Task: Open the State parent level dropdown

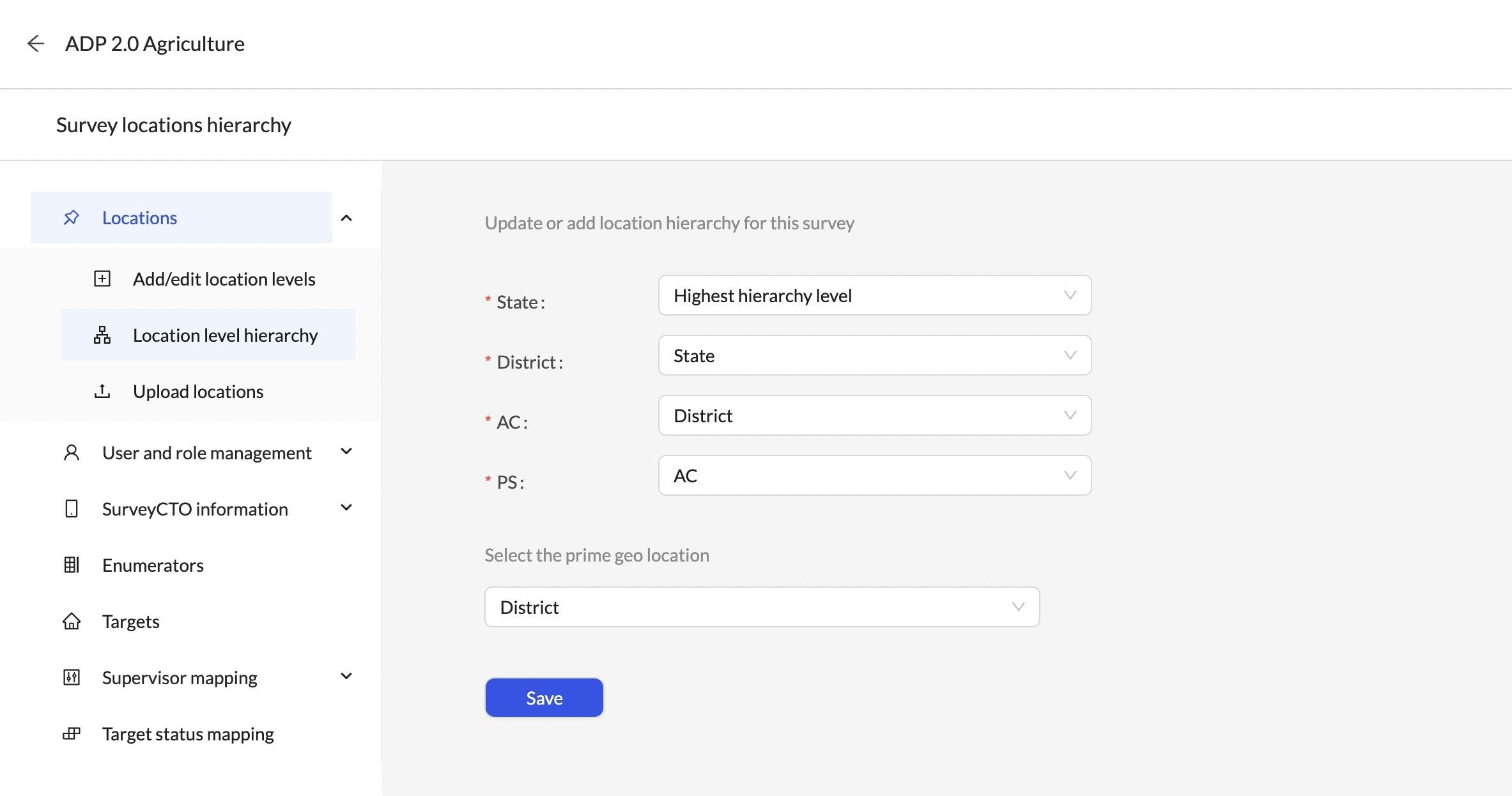Action: click(x=874, y=296)
